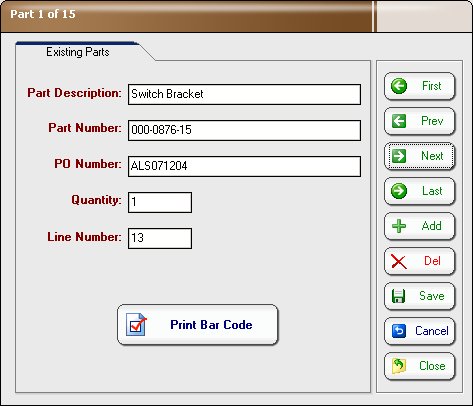Print the bar code for this part
The height and width of the screenshot is (406, 473).
(x=198, y=324)
